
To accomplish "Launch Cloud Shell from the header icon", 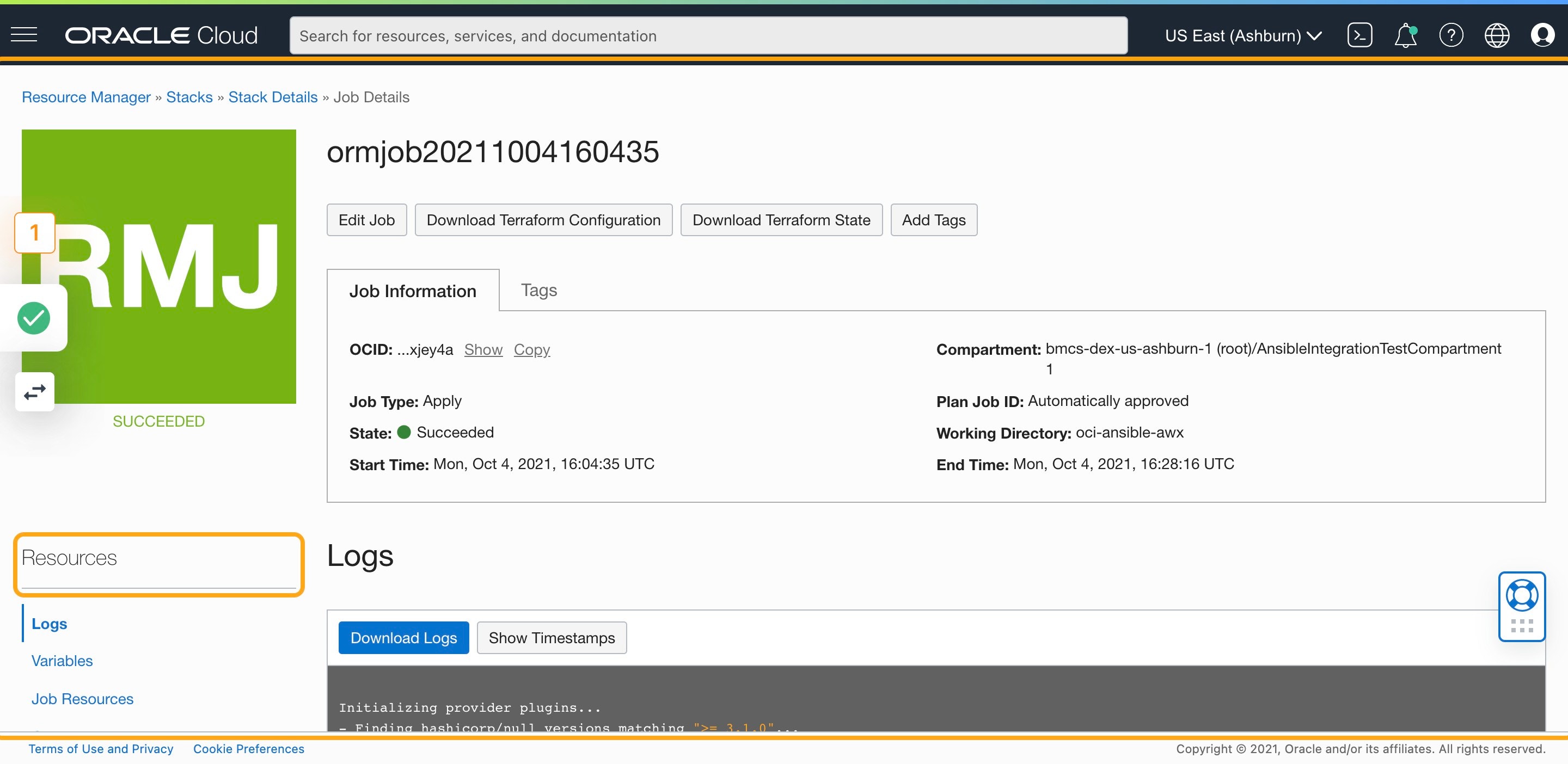I will click(x=1359, y=35).
